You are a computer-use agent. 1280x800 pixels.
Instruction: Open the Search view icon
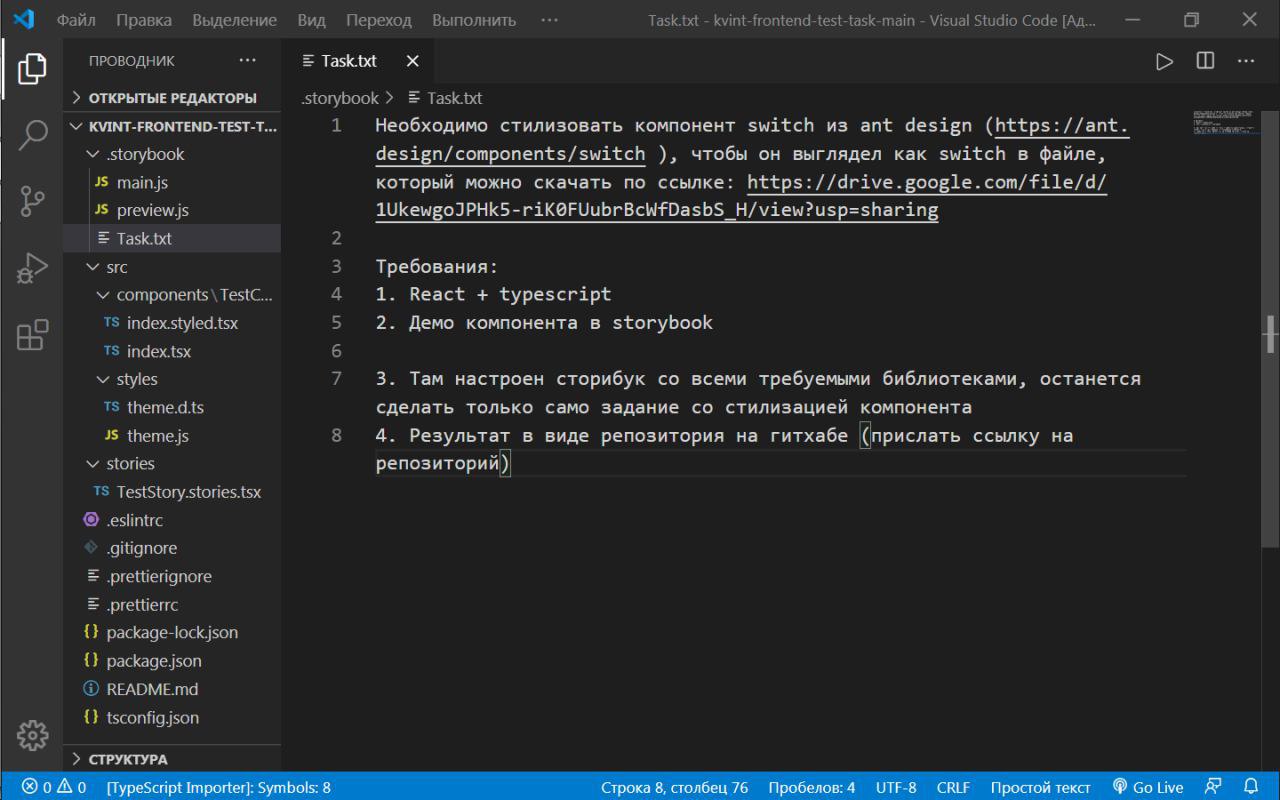point(32,134)
